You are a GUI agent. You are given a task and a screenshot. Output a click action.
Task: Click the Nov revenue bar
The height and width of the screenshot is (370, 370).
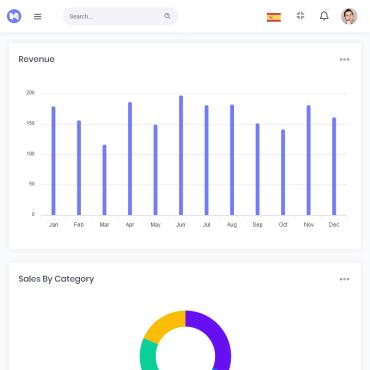coord(309,160)
